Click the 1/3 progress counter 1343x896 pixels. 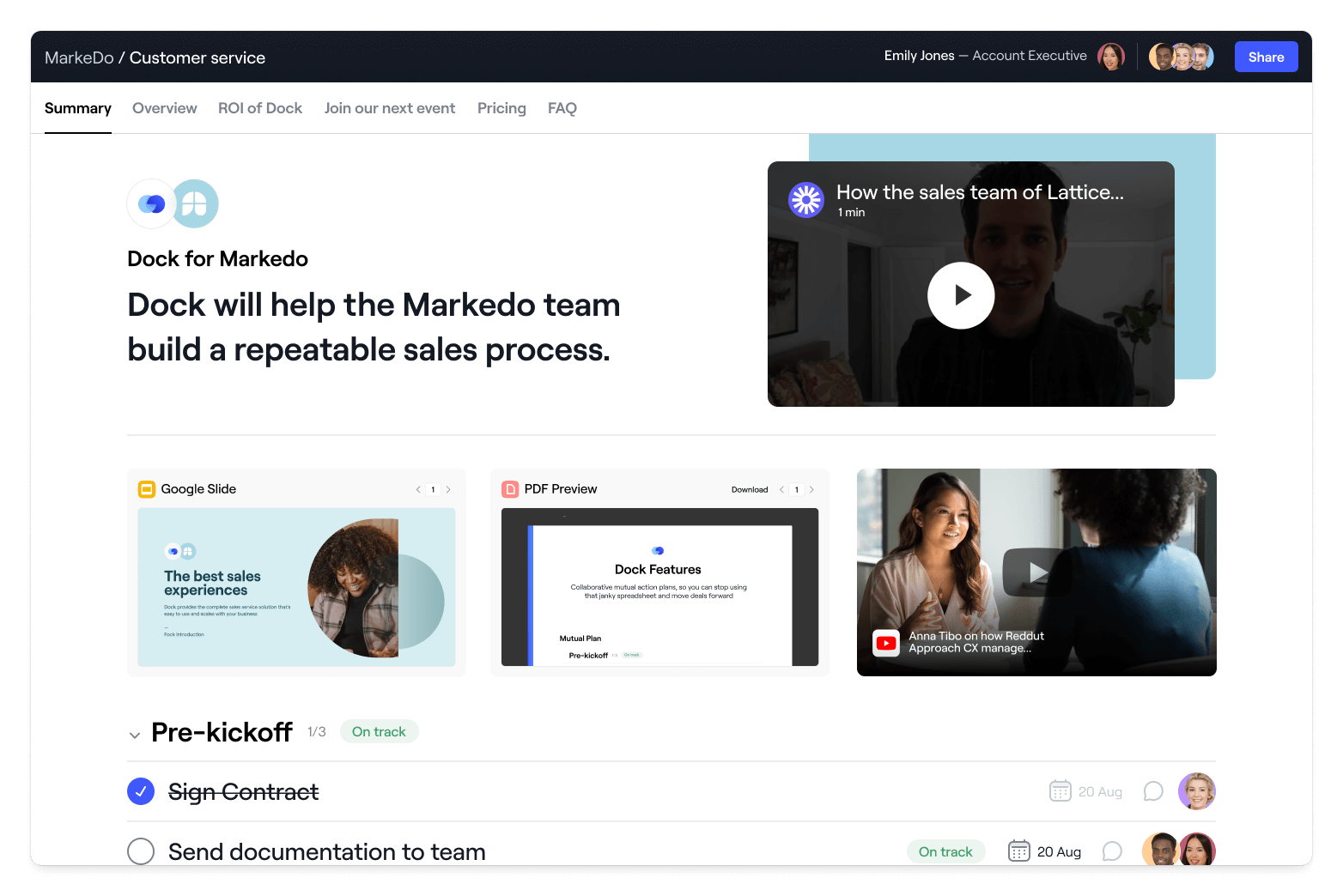coord(317,732)
